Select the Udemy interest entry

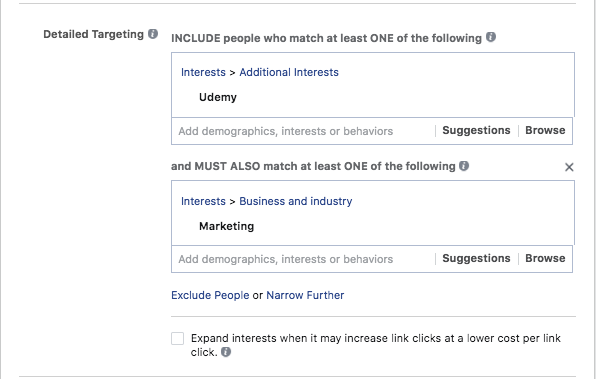[x=218, y=97]
